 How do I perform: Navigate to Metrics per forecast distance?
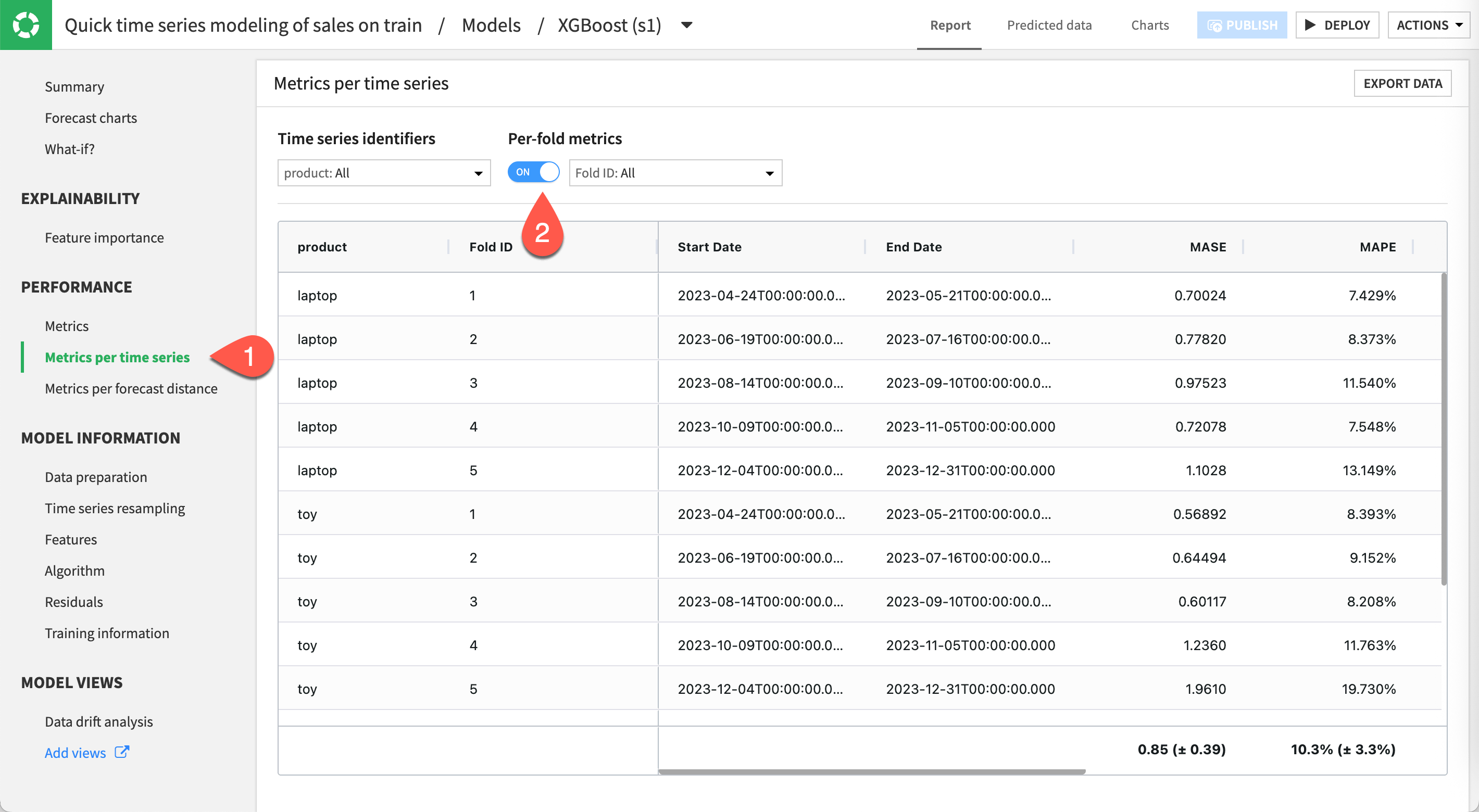(x=131, y=388)
